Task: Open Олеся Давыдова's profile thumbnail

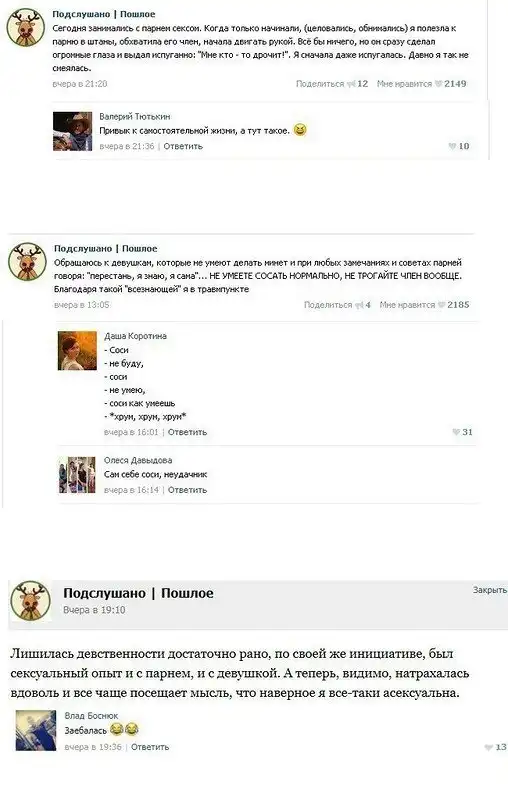Action: 77,475
